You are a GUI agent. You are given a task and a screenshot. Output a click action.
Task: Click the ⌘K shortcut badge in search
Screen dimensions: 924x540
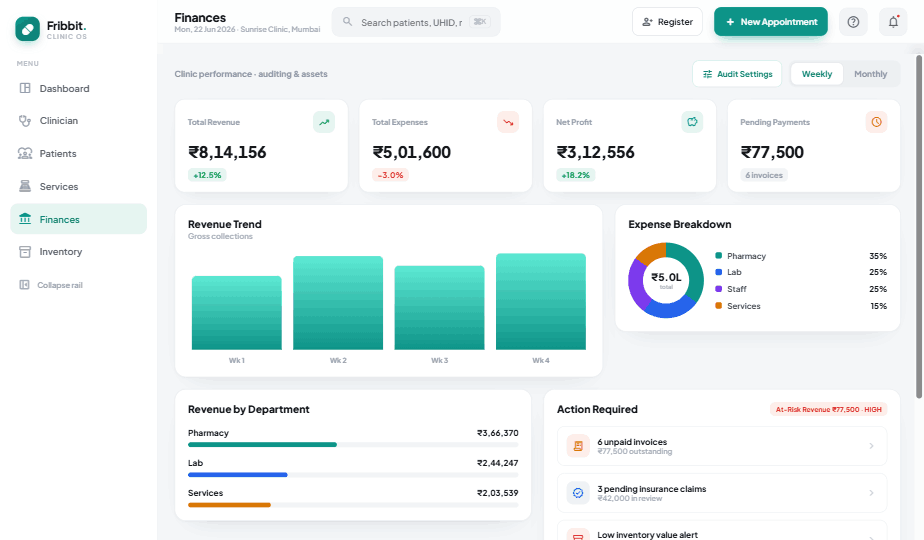(480, 22)
